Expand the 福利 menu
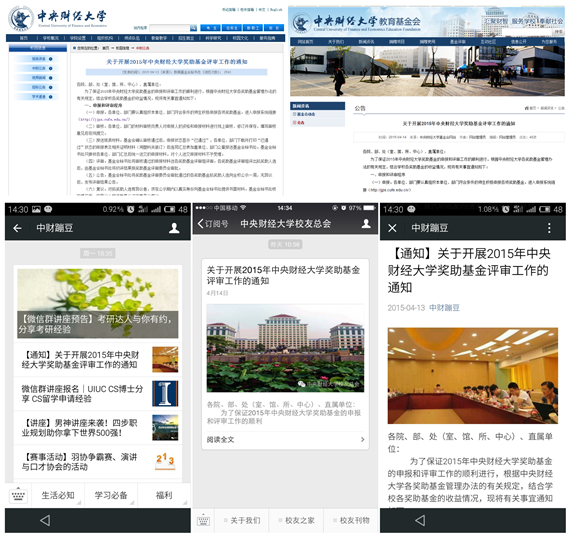 coord(164,495)
